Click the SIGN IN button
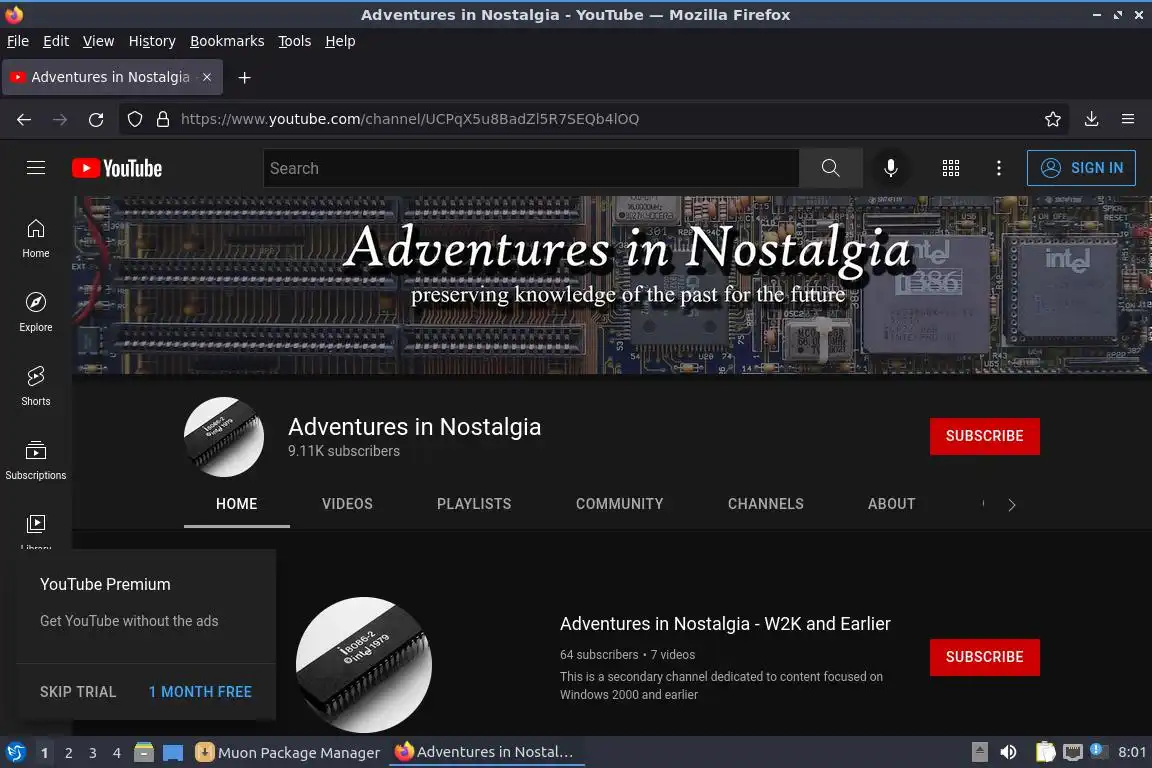The width and height of the screenshot is (1152, 768). click(1081, 168)
